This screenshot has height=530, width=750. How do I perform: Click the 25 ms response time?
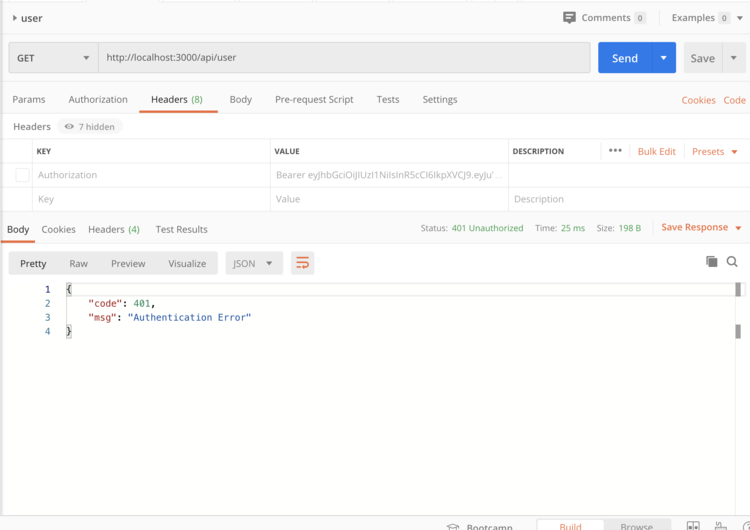pyautogui.click(x=573, y=228)
